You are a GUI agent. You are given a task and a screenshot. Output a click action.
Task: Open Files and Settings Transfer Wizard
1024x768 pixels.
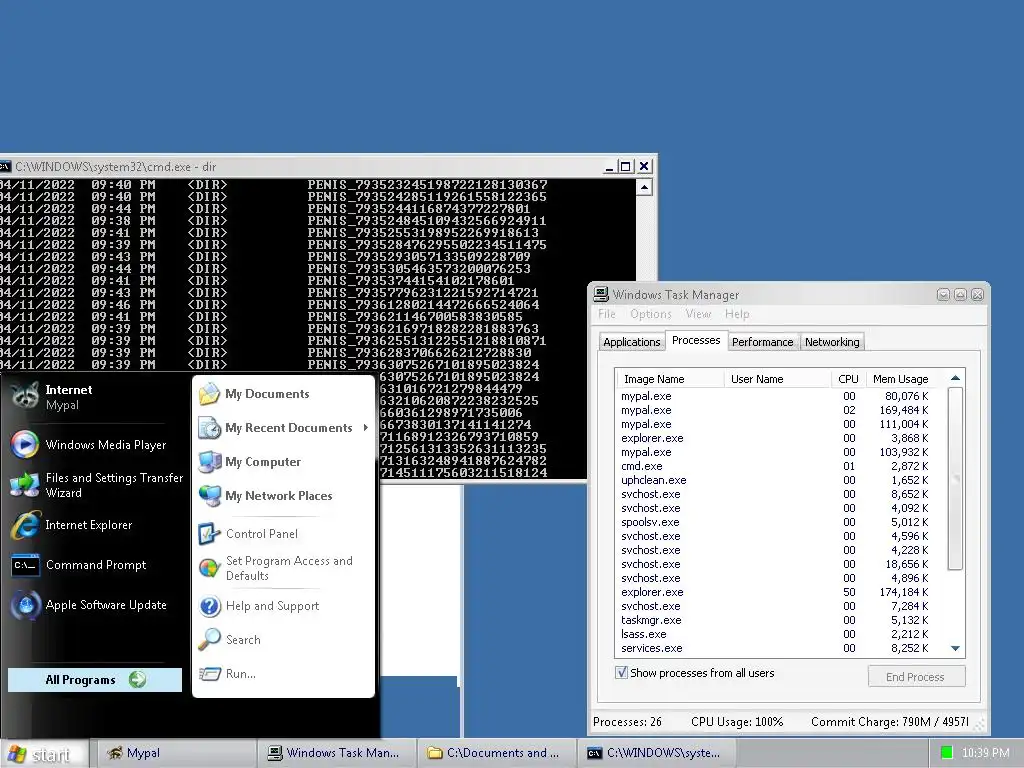tap(97, 485)
